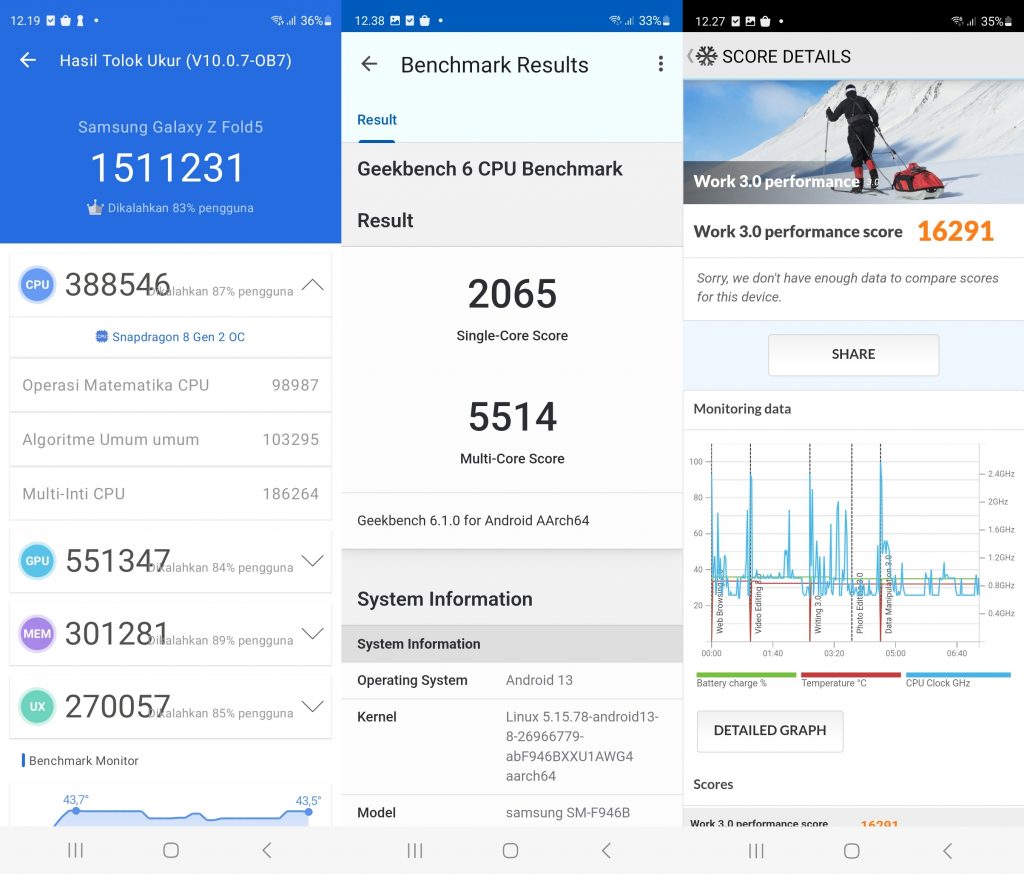The width and height of the screenshot is (1024, 874).
Task: Tap home navigation icon in Geekbench screen
Action: 511,850
